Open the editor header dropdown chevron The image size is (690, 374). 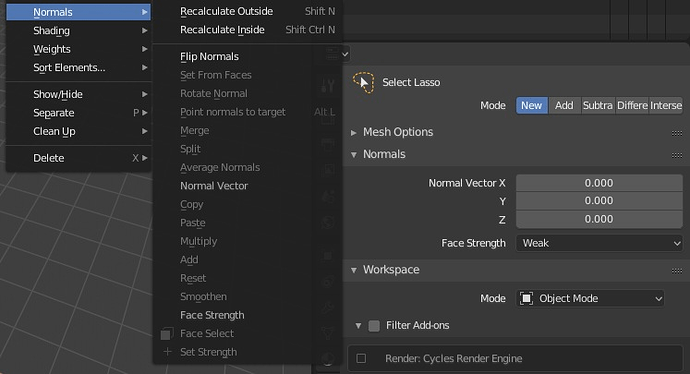(345, 55)
